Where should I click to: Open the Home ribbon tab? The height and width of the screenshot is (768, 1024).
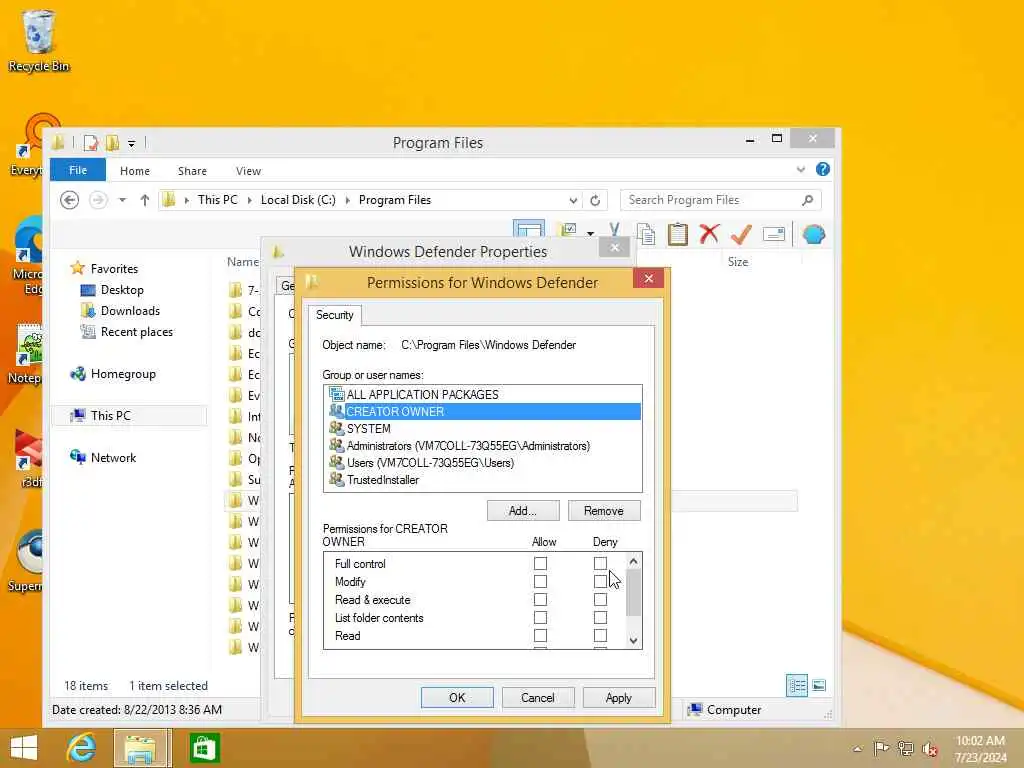135,171
